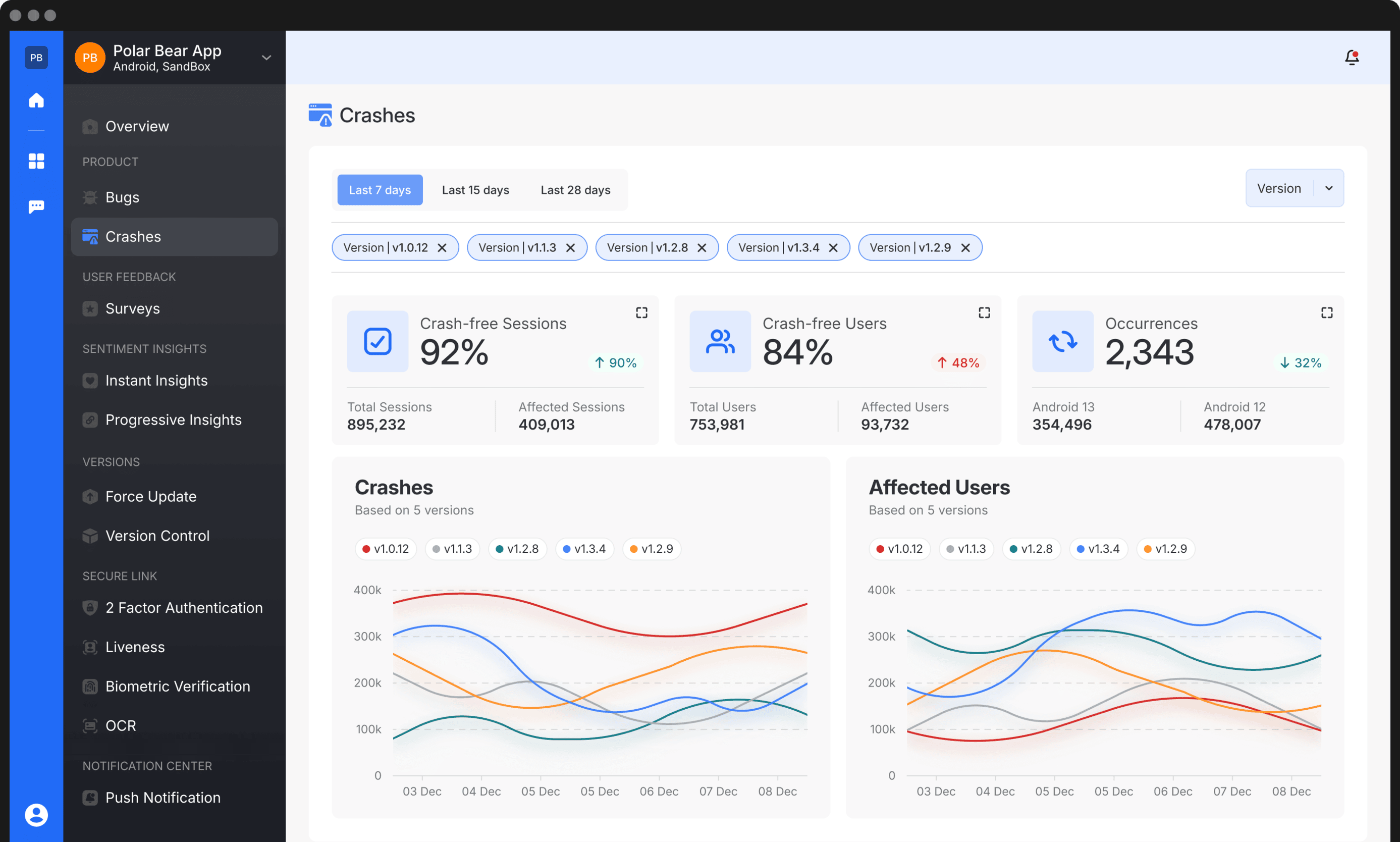The image size is (1400, 842).
Task: Toggle the v1.2.8 legend in Affected Users chart
Action: pyautogui.click(x=1031, y=549)
